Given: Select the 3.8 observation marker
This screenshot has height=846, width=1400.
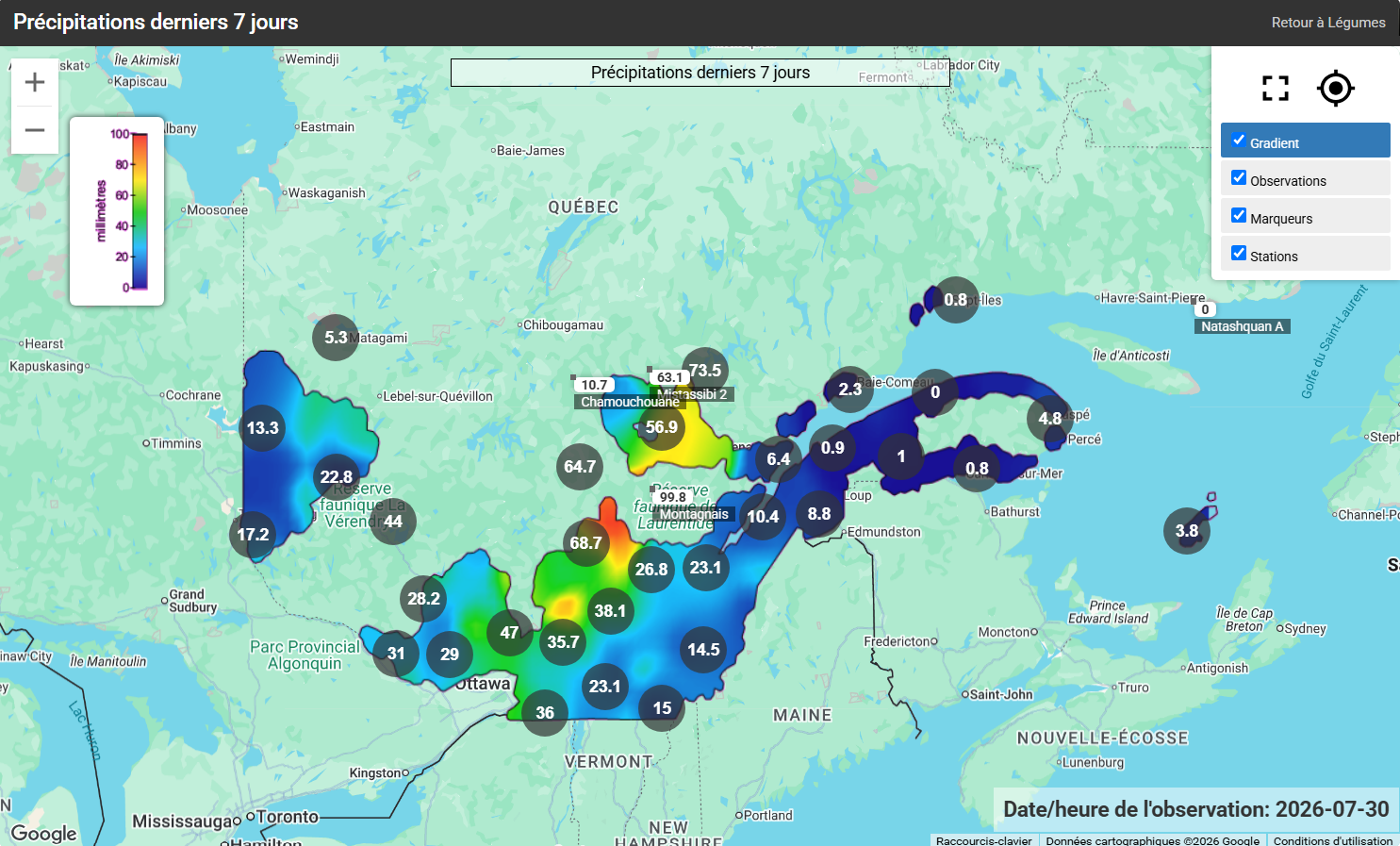Looking at the screenshot, I should tap(1187, 531).
